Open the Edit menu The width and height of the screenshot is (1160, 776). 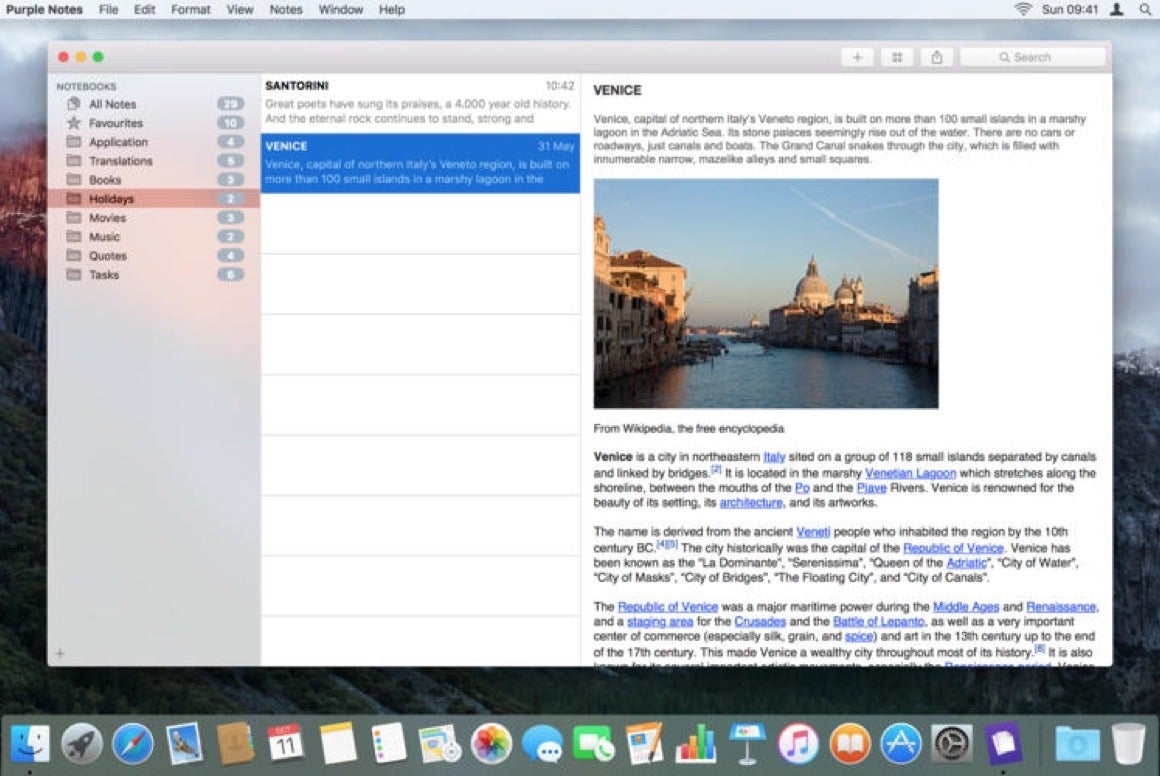[144, 10]
